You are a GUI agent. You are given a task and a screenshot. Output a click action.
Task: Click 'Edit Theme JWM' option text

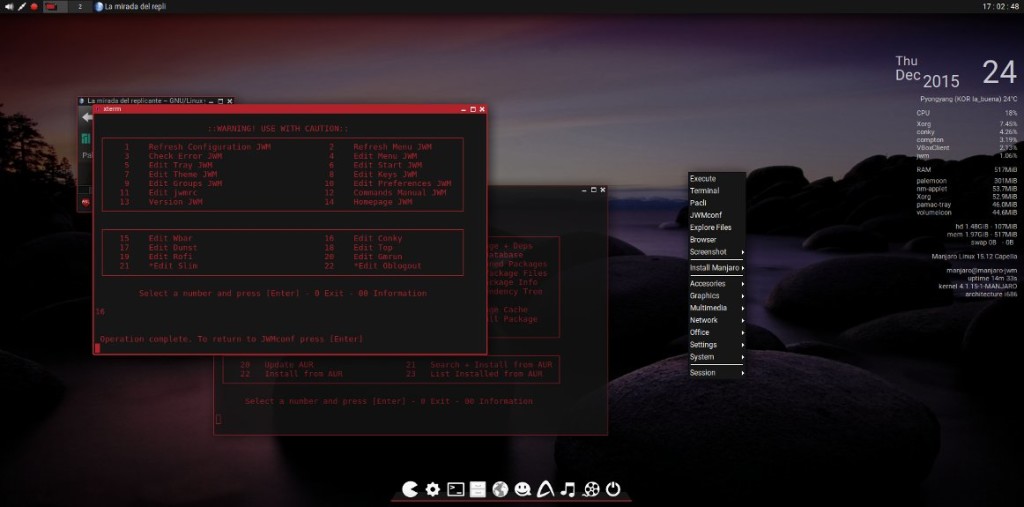pos(182,174)
